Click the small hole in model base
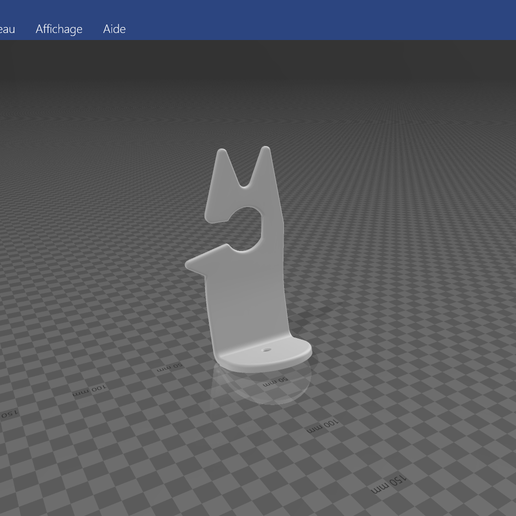Screen dimensions: 516x516 pos(266,350)
